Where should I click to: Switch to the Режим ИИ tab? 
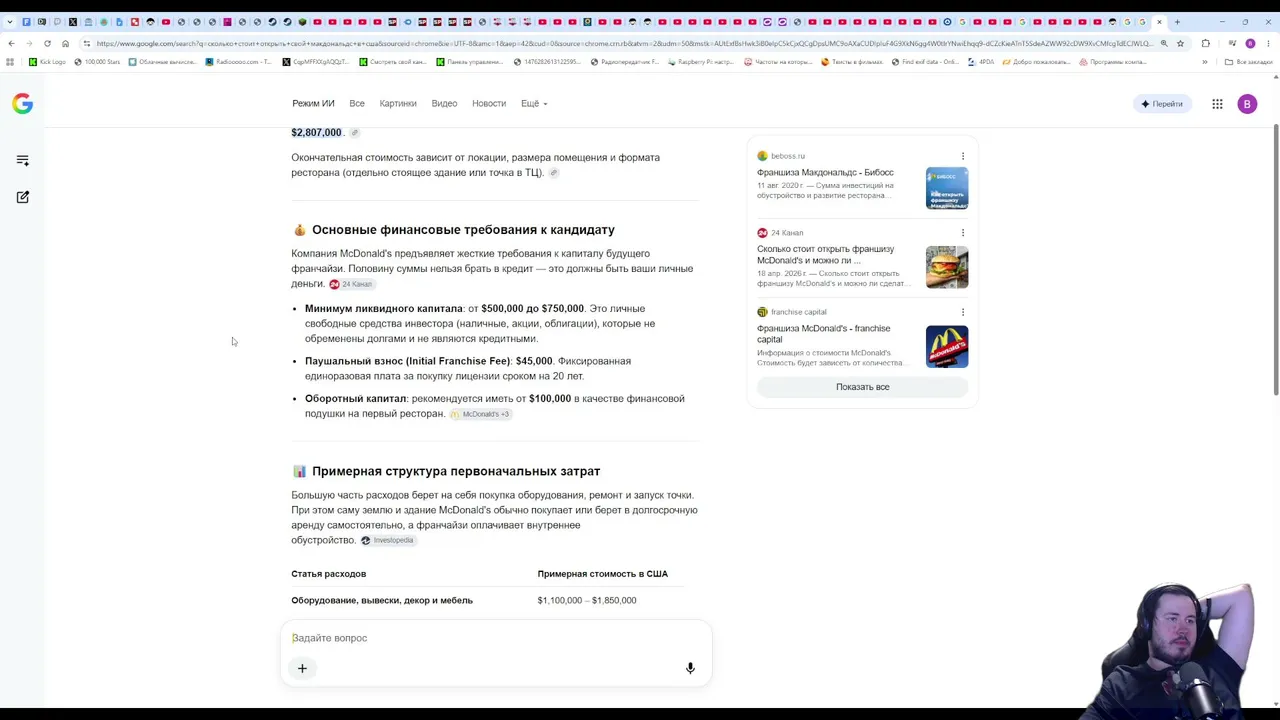pyautogui.click(x=313, y=104)
